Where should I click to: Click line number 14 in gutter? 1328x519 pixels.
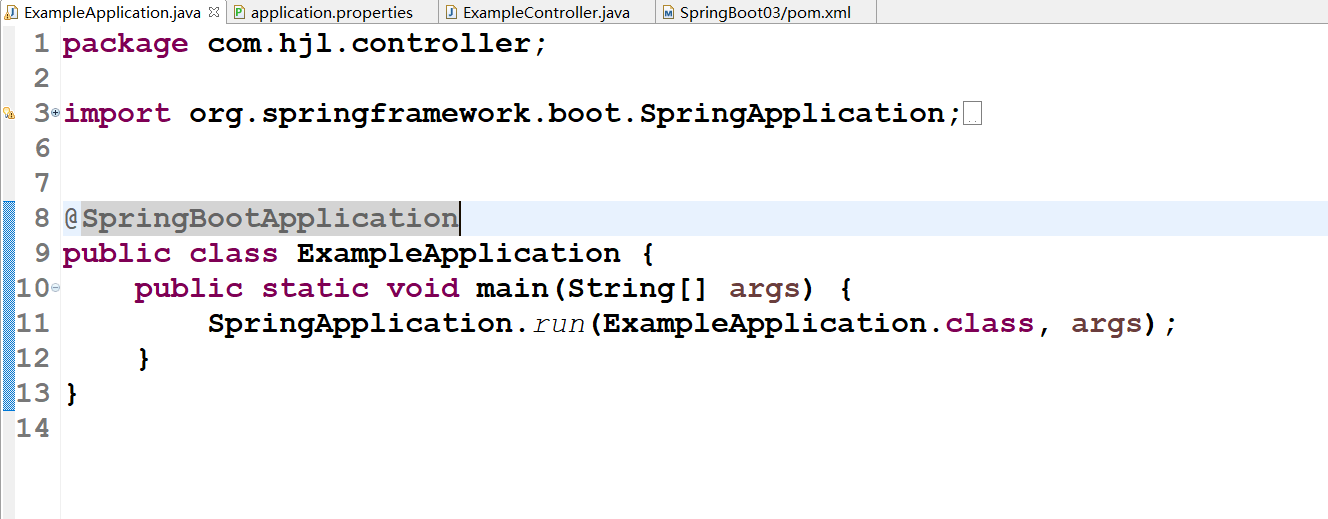[x=32, y=428]
